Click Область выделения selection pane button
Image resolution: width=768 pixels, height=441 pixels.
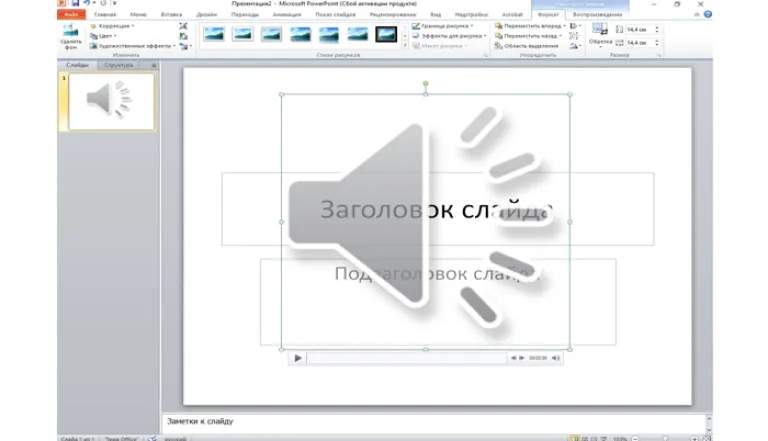(x=527, y=46)
